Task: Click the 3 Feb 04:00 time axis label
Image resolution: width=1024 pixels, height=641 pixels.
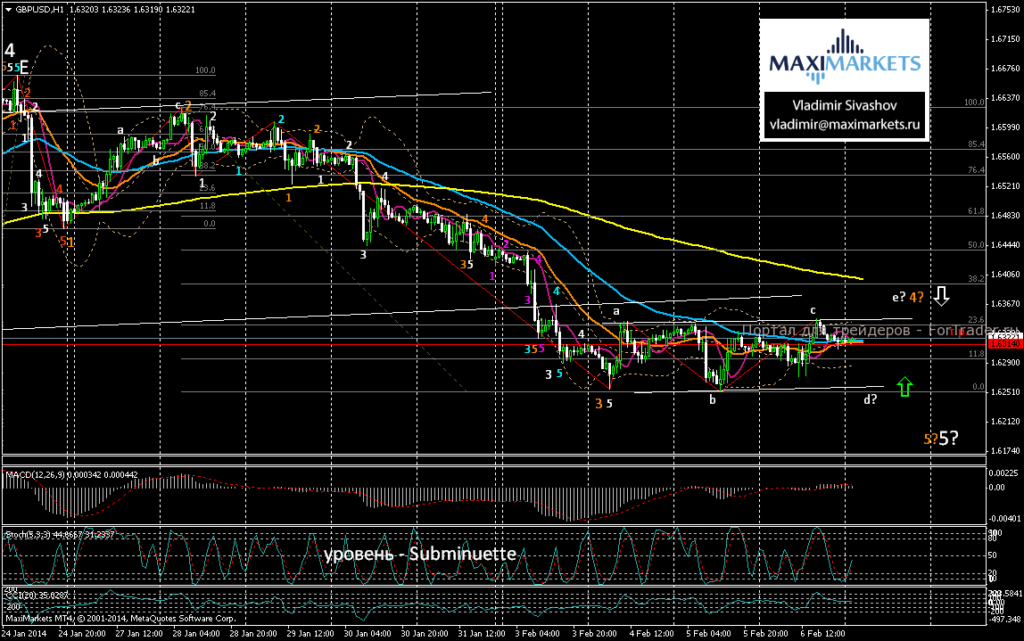Action: tap(537, 634)
